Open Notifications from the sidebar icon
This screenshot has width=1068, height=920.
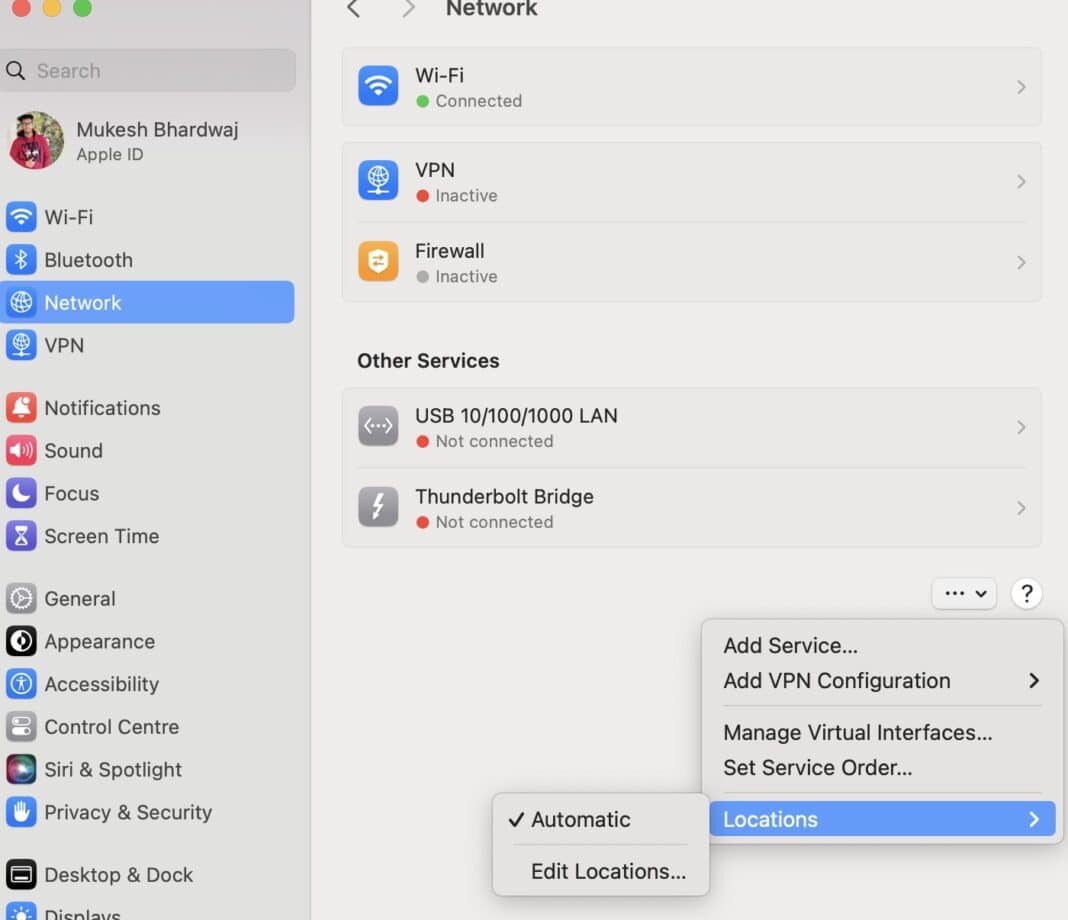click(21, 408)
